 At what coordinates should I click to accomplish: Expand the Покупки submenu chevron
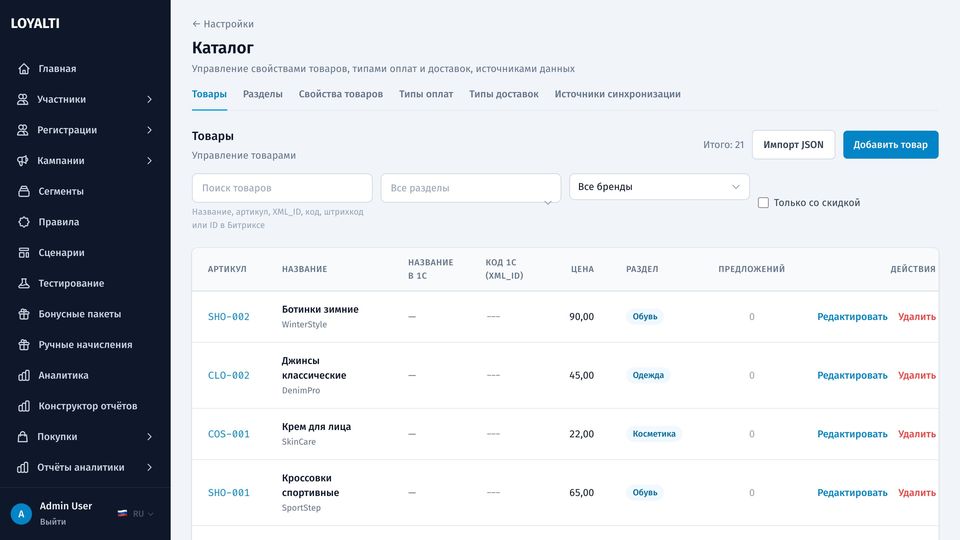(149, 437)
